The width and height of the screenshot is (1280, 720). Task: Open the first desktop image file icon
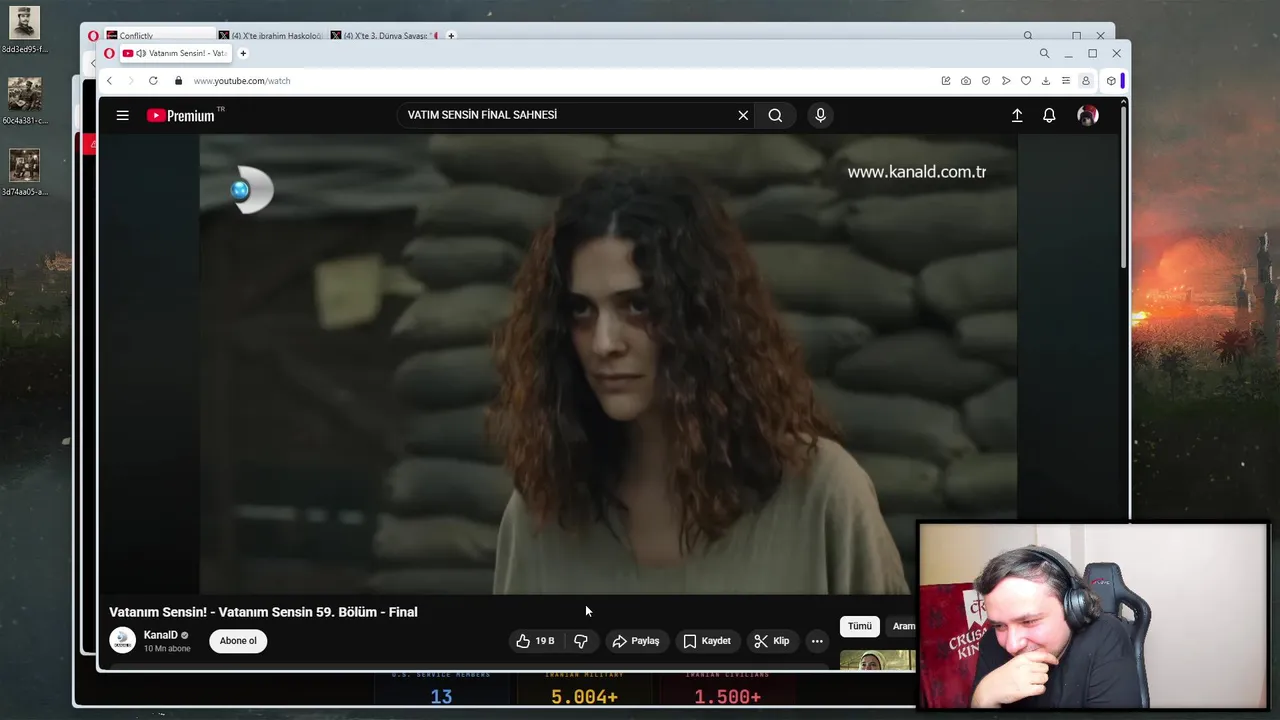pos(25,29)
